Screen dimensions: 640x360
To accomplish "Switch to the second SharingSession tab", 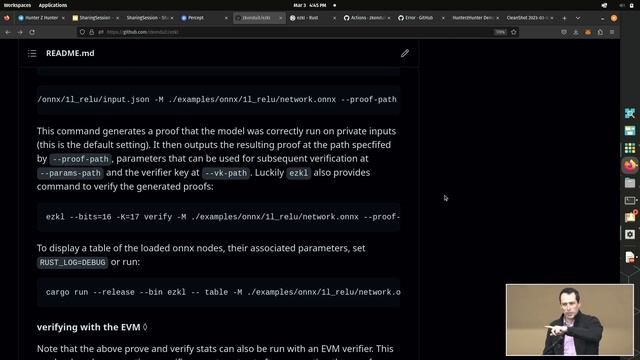I will [149, 18].
